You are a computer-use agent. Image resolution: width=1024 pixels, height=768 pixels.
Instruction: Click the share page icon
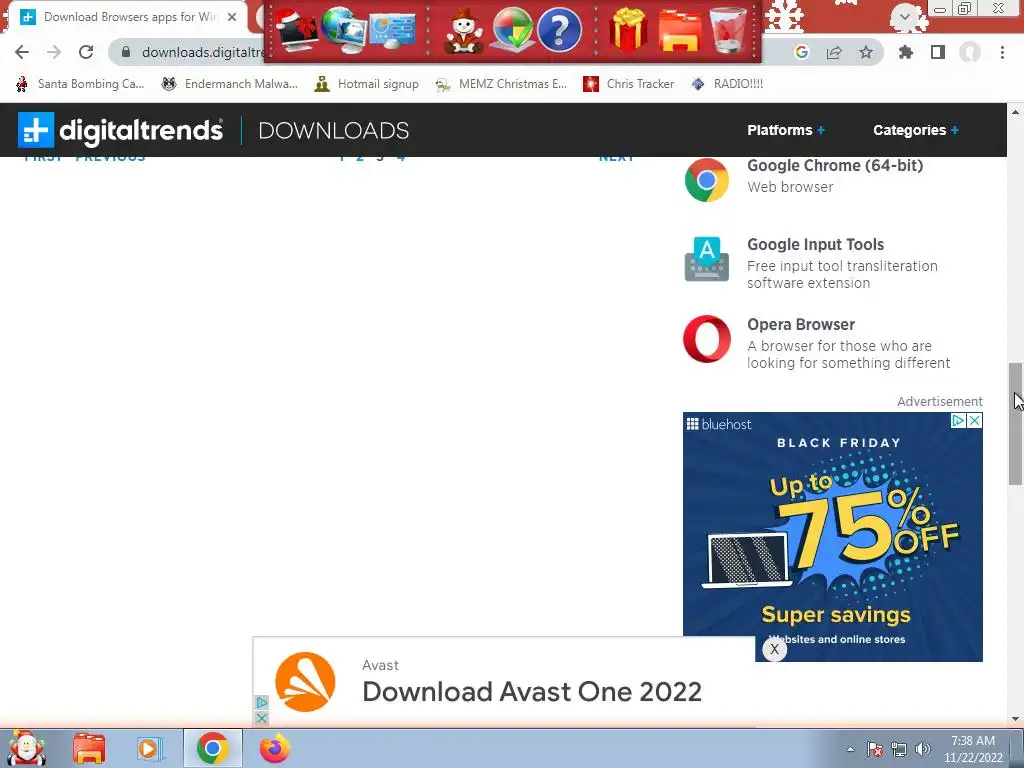pyautogui.click(x=834, y=52)
